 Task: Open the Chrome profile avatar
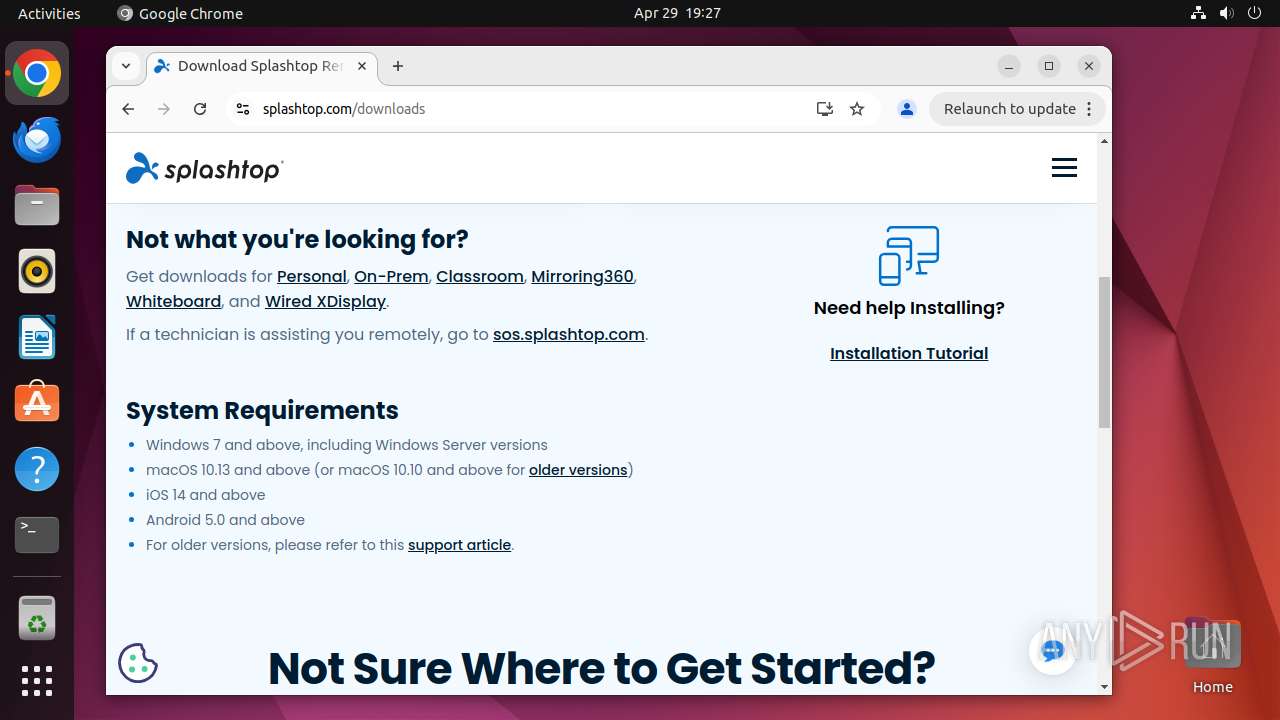(x=907, y=109)
